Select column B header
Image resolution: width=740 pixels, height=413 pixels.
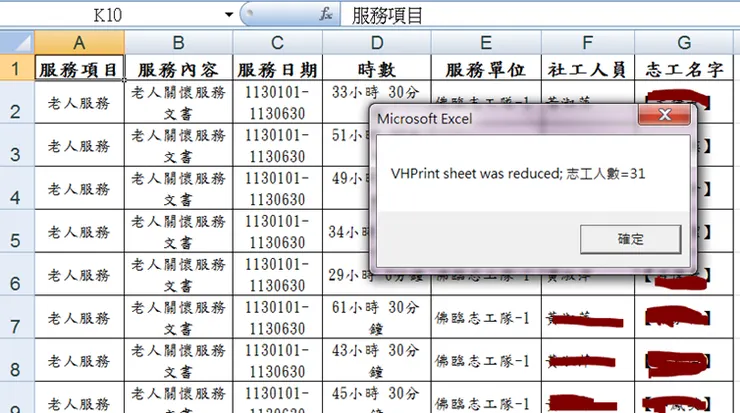(178, 43)
